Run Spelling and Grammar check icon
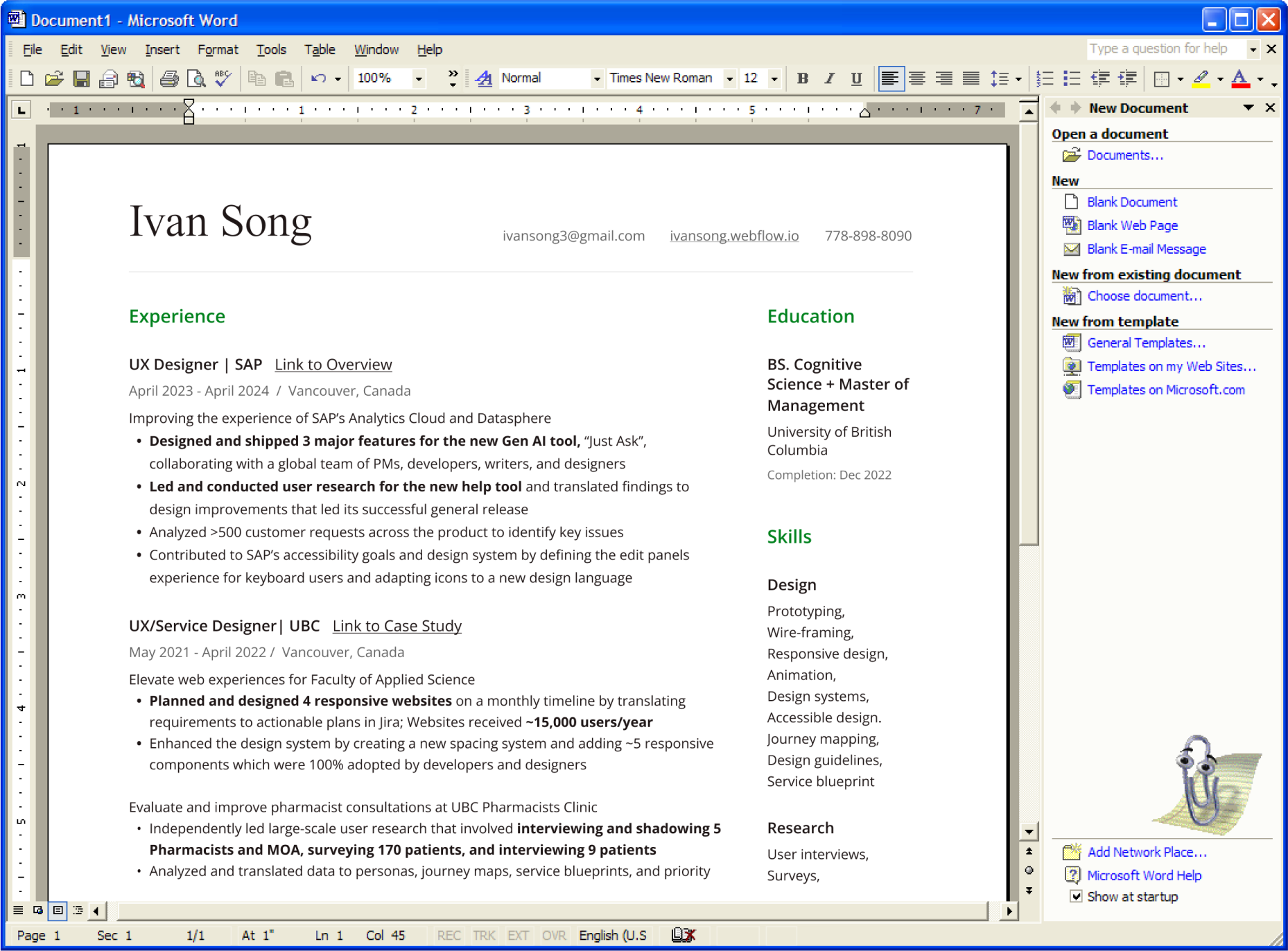Image resolution: width=1288 pixels, height=951 pixels. click(223, 78)
